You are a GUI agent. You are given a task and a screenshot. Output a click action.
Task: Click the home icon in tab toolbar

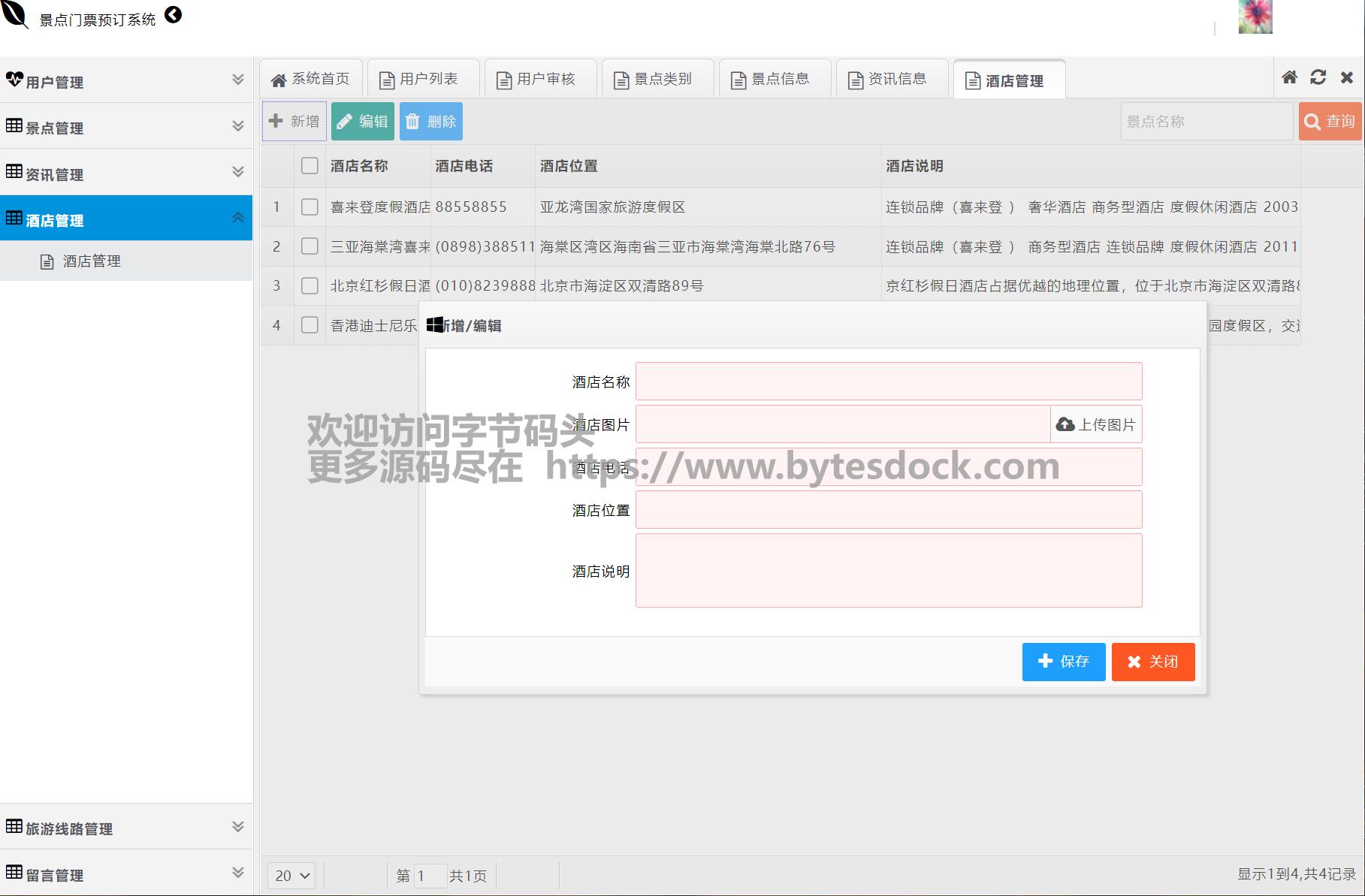pyautogui.click(x=1289, y=77)
